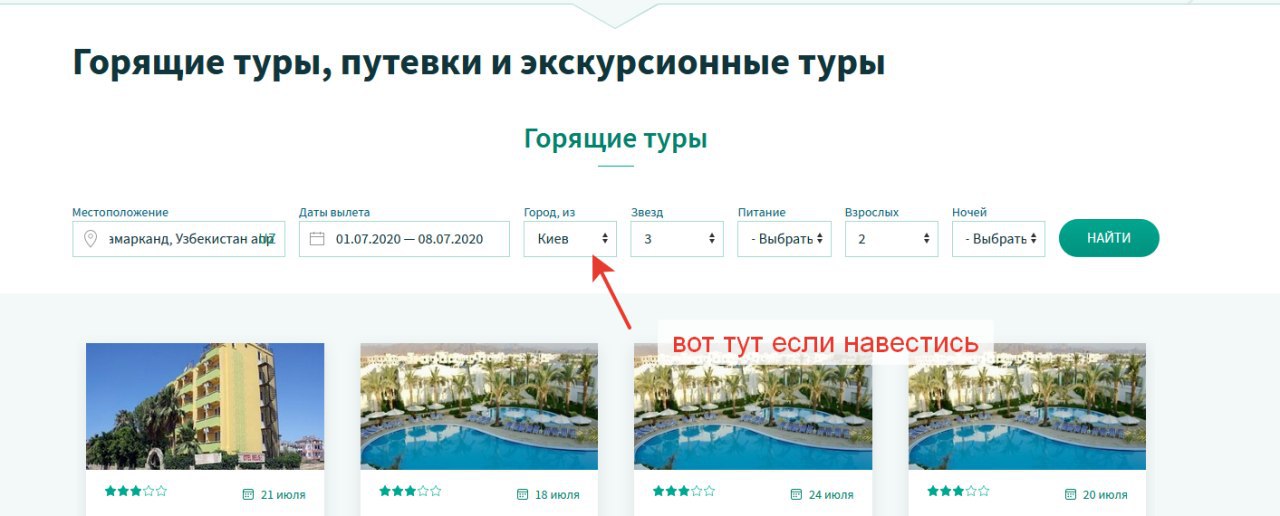Click calendar icon beside 18 июля
This screenshot has height=516, width=1280.
522,494
